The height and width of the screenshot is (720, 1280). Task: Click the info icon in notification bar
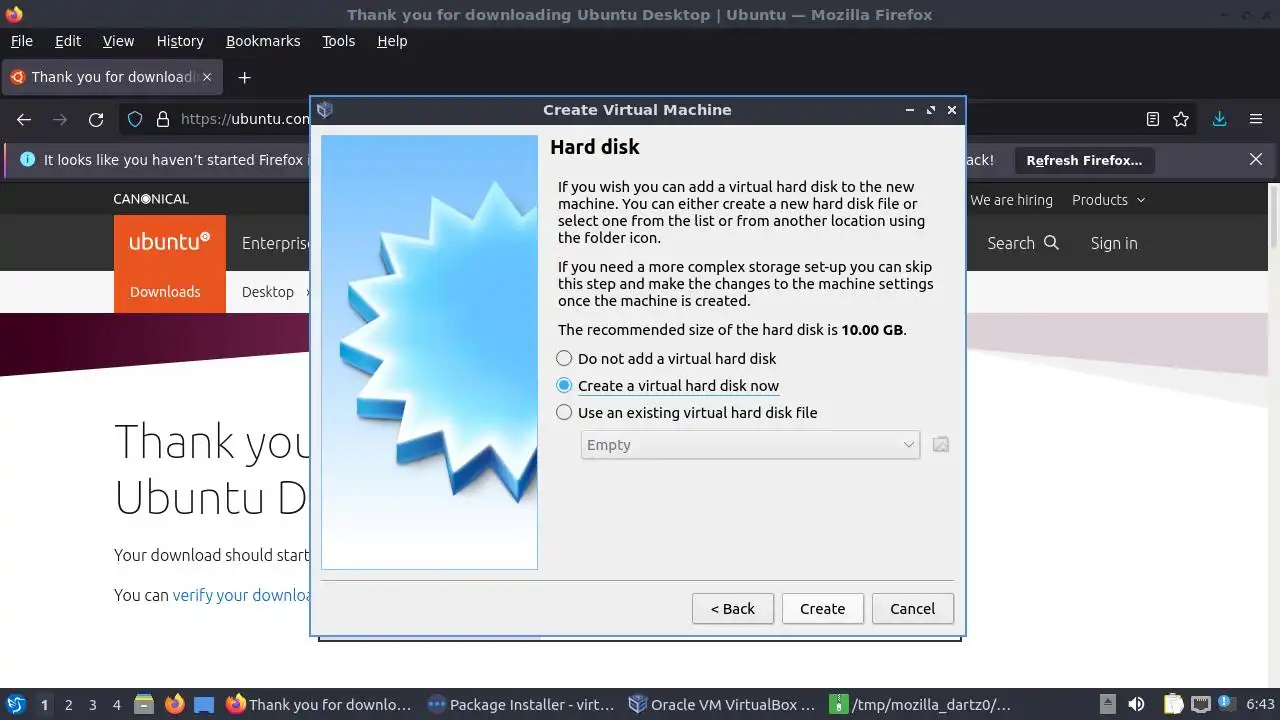point(27,159)
